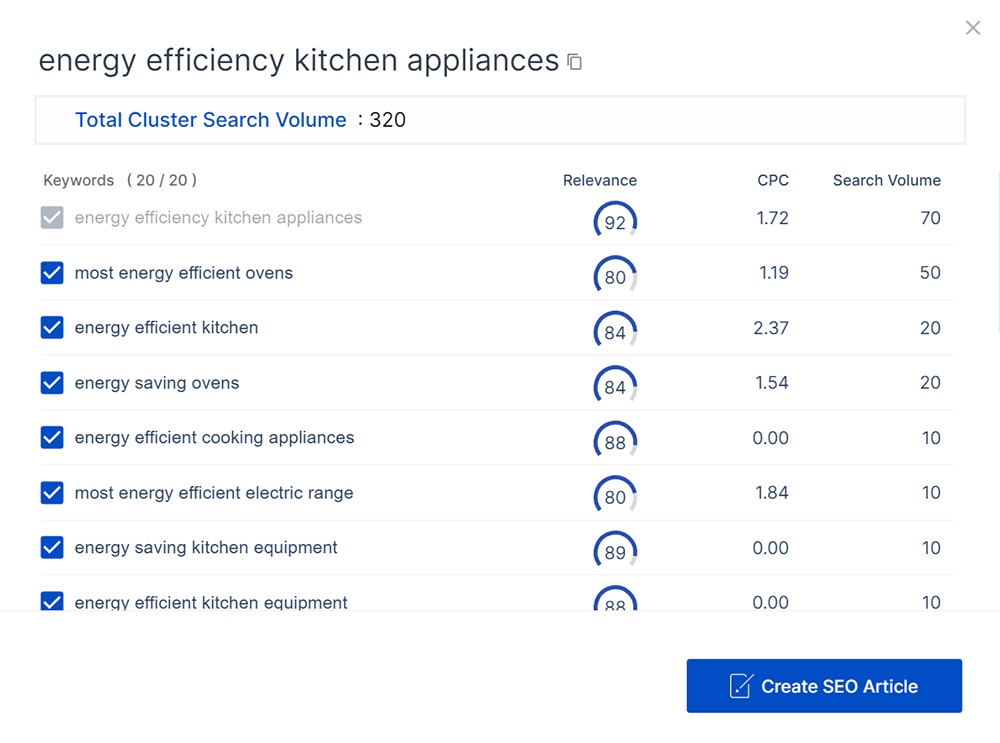
Task: Click relevance gauge 92
Action: tap(615, 220)
